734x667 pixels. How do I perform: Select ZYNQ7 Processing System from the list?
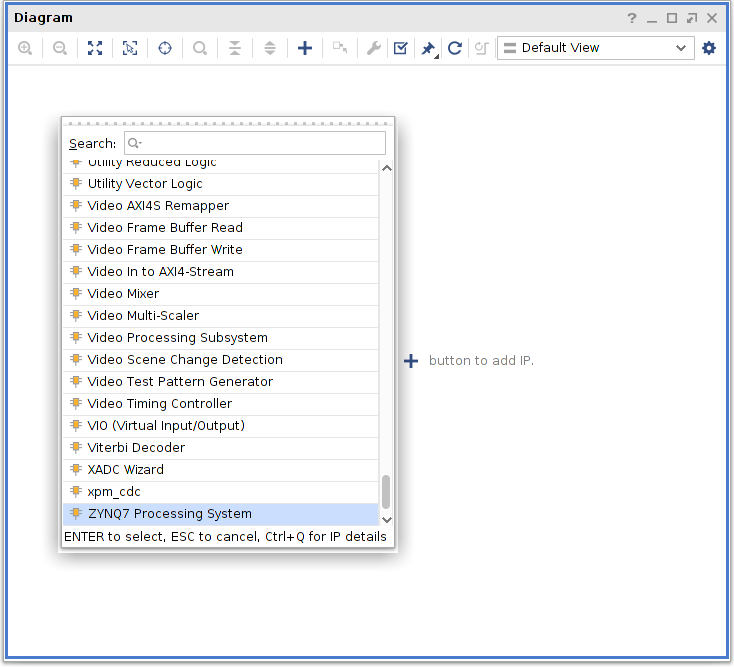coord(170,514)
